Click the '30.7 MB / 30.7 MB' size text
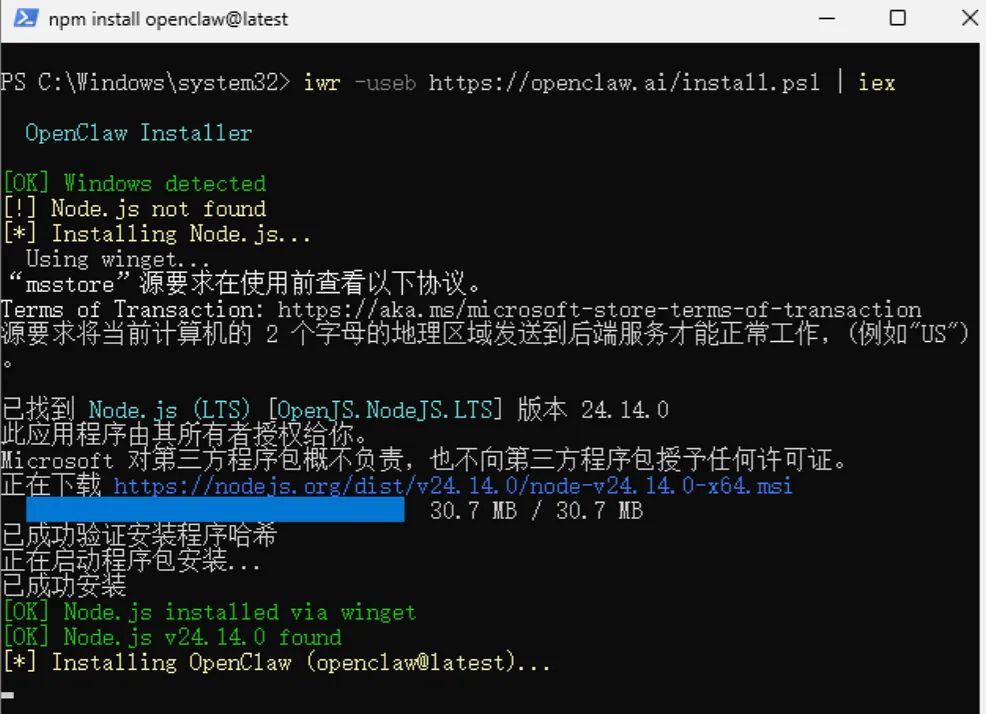The image size is (986, 714). pyautogui.click(x=536, y=510)
